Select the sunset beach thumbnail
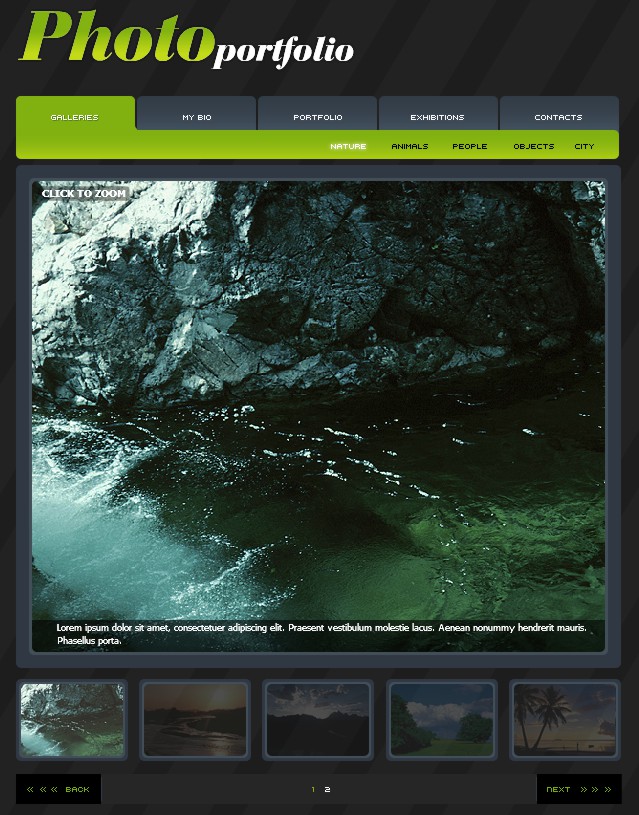 pos(195,720)
